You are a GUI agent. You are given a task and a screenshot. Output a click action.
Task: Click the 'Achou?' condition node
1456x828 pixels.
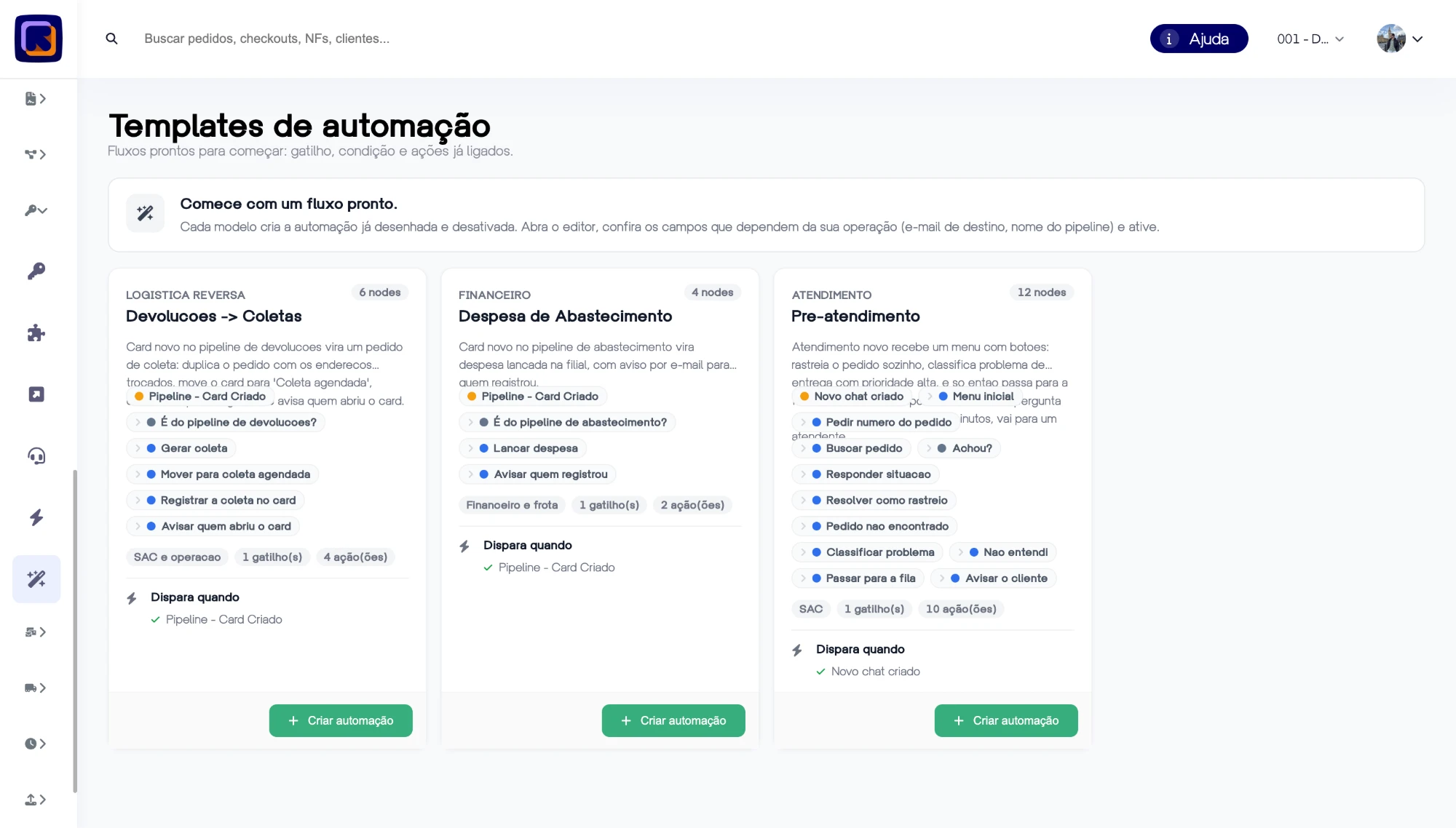coord(960,448)
